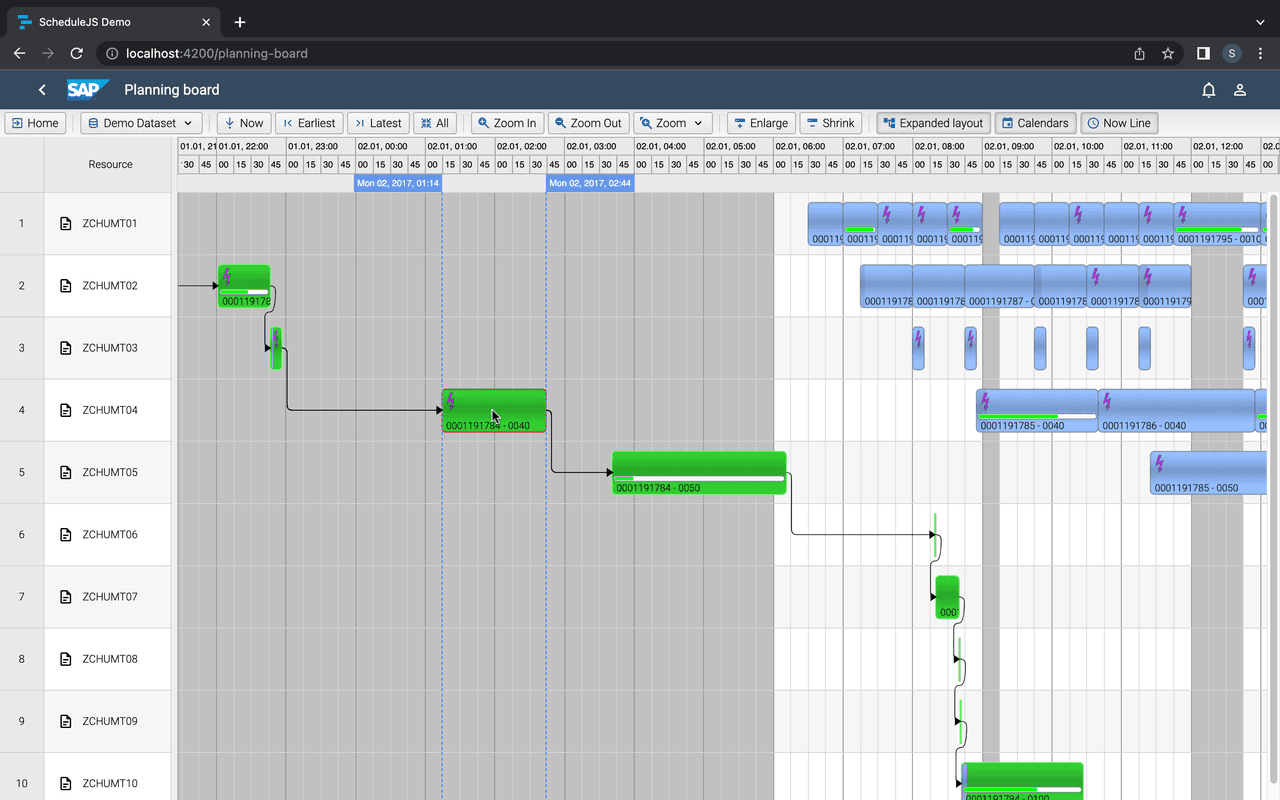Click the Earliest button

(x=309, y=123)
